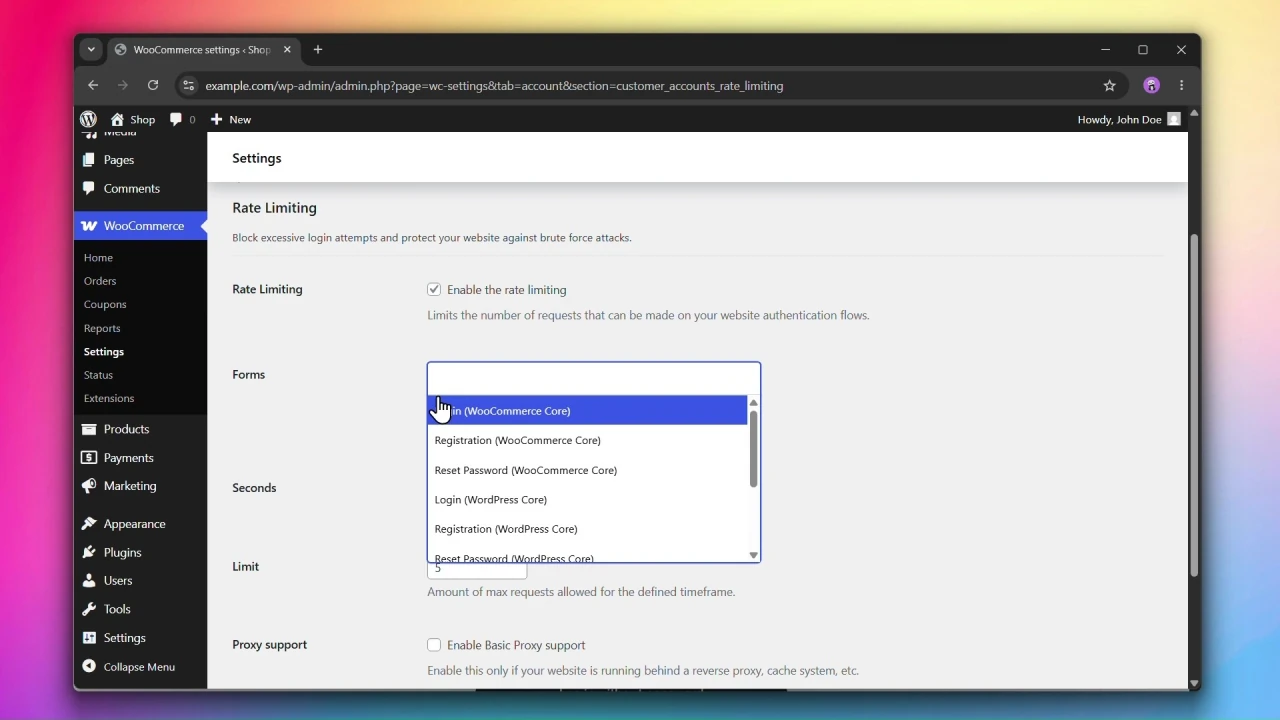Click the Products sidebar icon
Screen dimensions: 1280x720
89,430
